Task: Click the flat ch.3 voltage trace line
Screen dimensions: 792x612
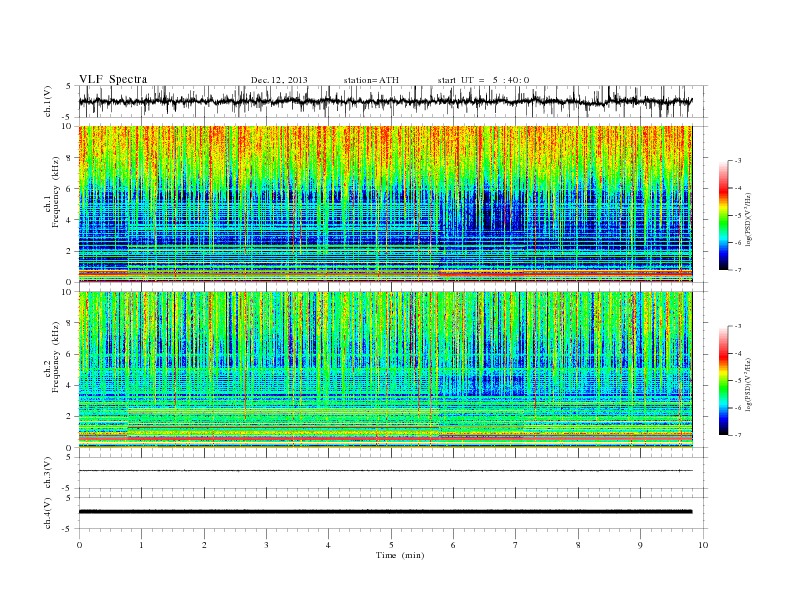Action: click(x=385, y=471)
